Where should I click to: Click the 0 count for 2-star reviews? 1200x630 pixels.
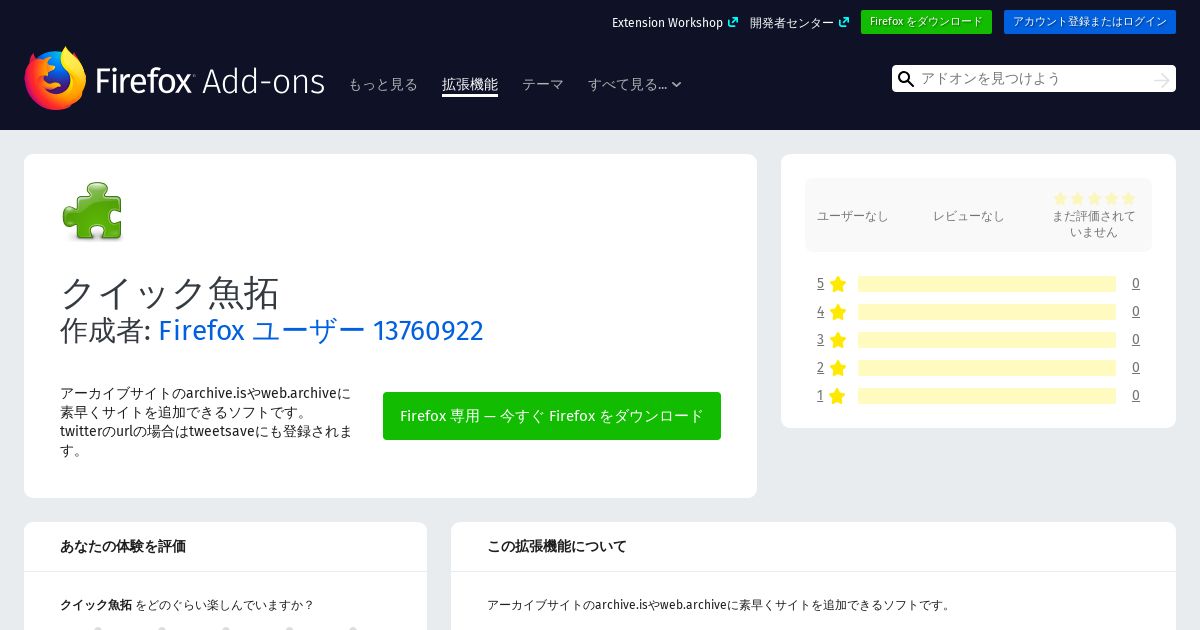[x=1136, y=368]
